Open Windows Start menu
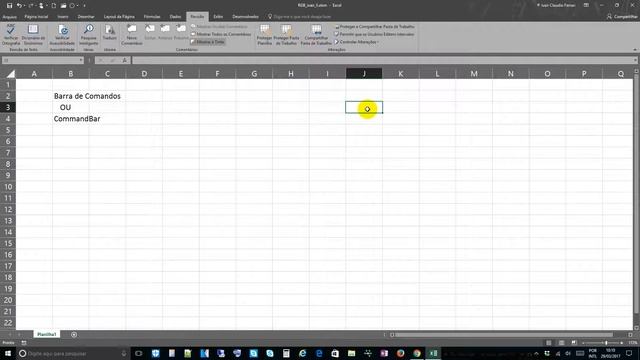 coord(8,353)
